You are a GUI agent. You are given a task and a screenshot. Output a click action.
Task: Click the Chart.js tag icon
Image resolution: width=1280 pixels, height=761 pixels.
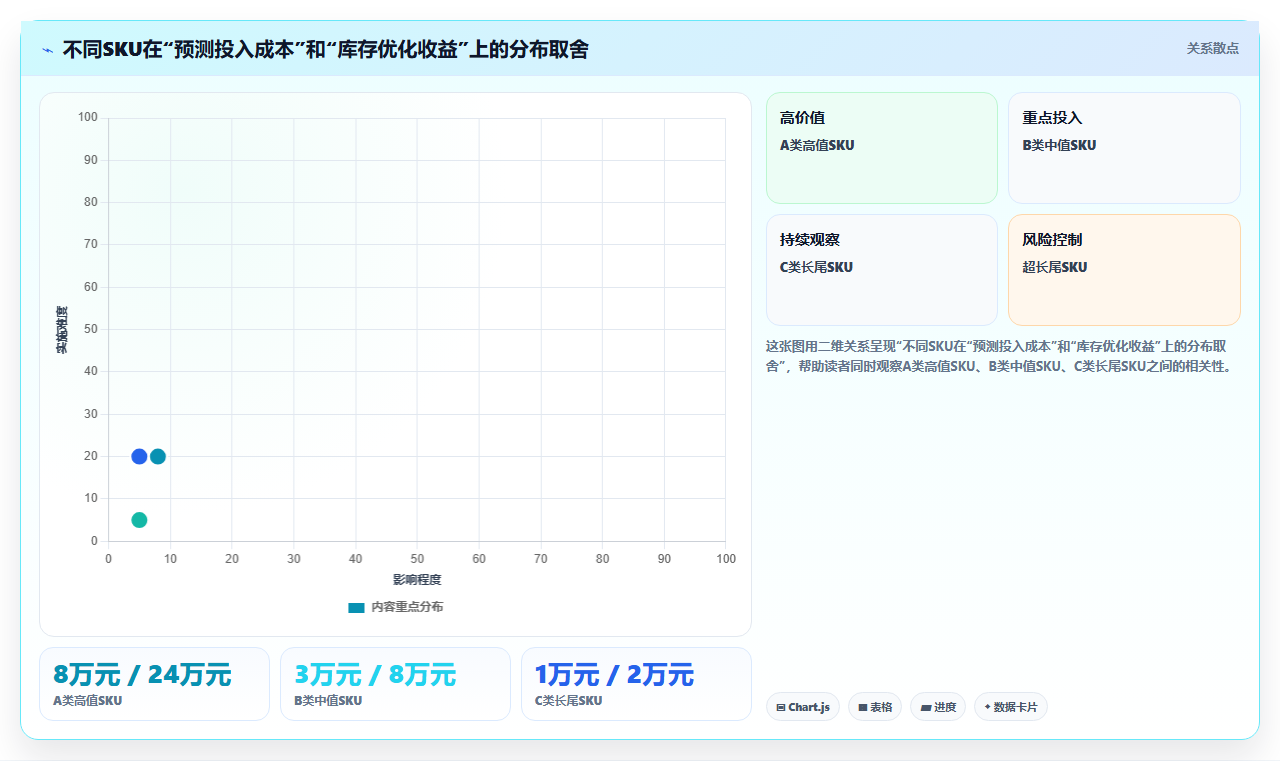781,708
